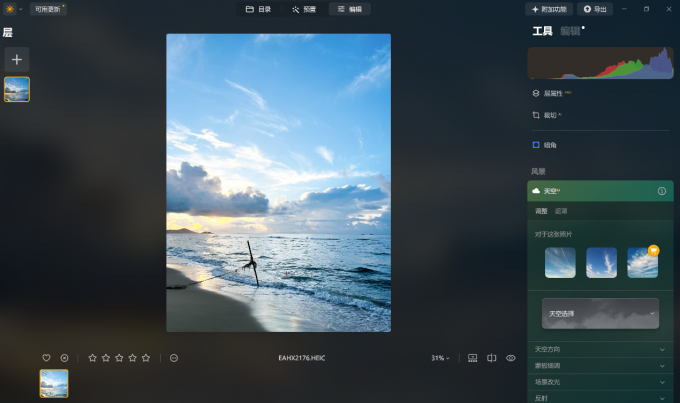680x403 pixels.
Task: Choose the second suggested sky with deep blue
Action: [x=602, y=262]
